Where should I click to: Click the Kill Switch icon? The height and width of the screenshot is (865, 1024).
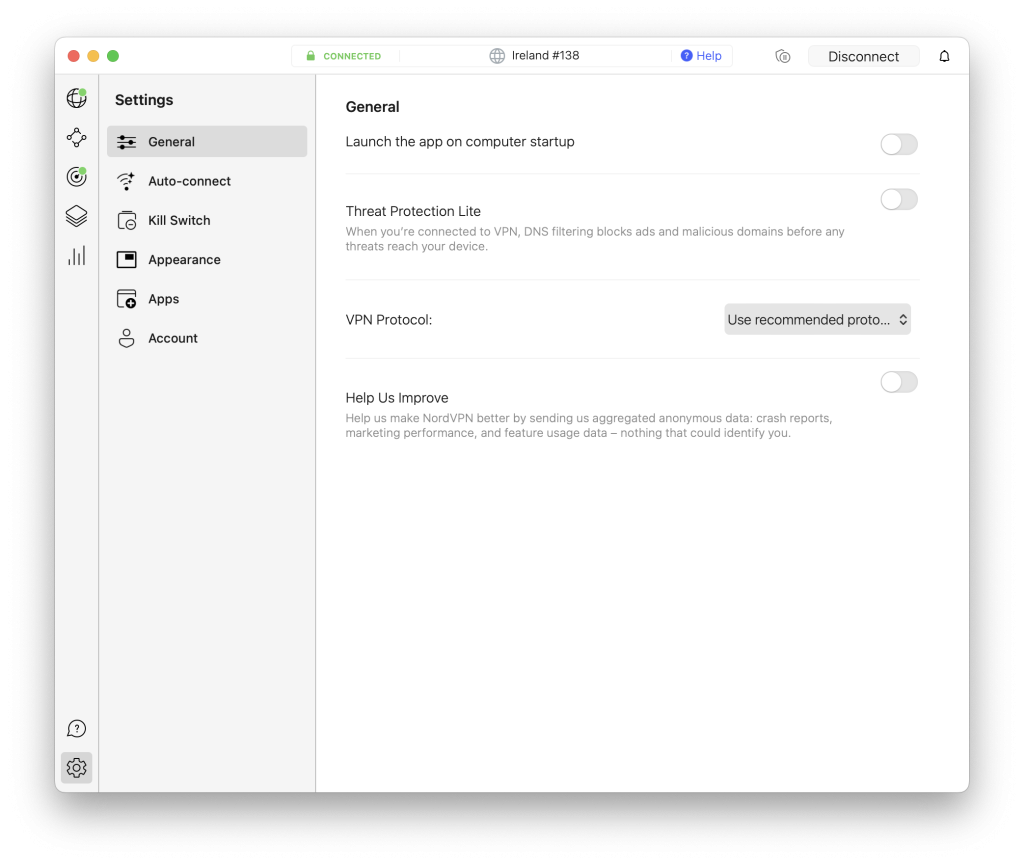point(127,221)
